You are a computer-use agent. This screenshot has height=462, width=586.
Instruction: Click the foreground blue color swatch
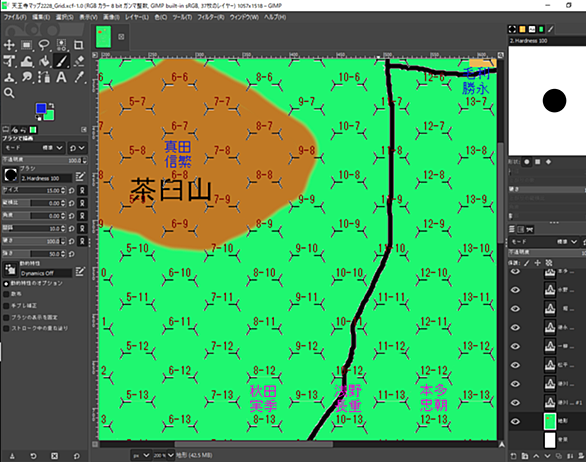(40, 108)
